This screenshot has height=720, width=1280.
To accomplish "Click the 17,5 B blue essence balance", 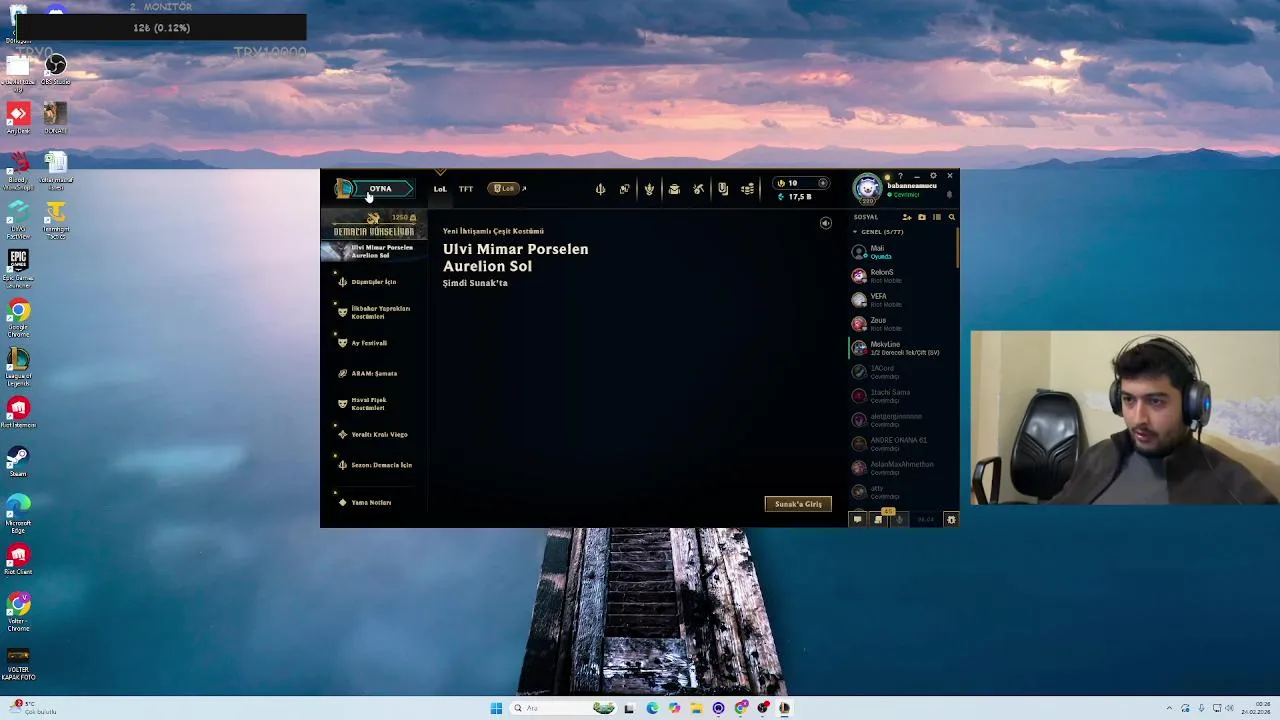I will 796,197.
